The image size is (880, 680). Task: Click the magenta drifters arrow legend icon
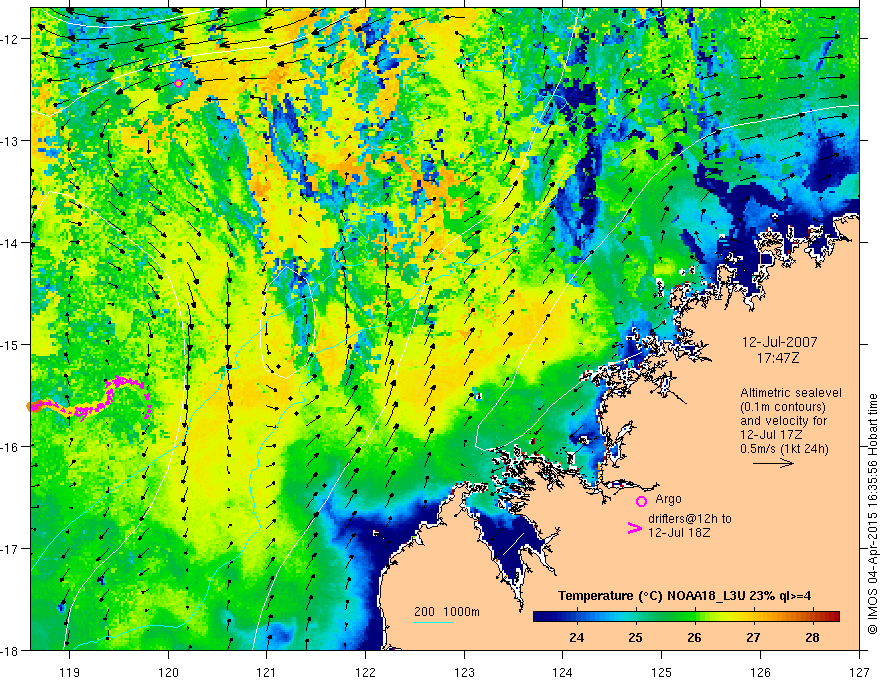coord(635,528)
